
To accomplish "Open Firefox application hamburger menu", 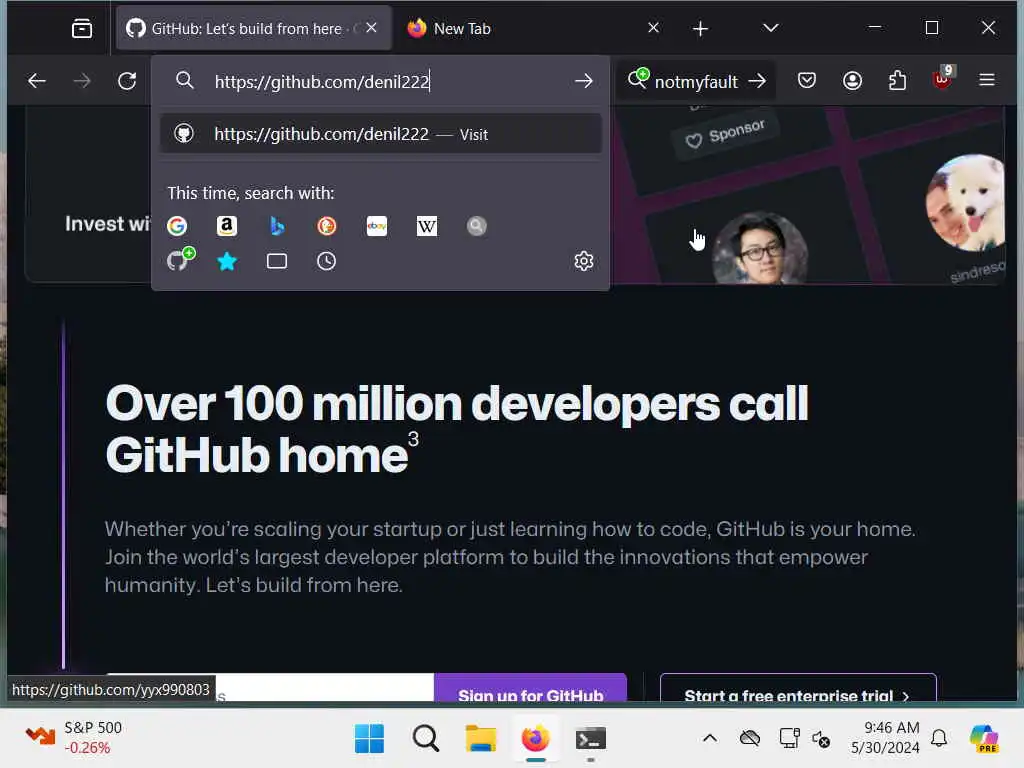I will [987, 80].
